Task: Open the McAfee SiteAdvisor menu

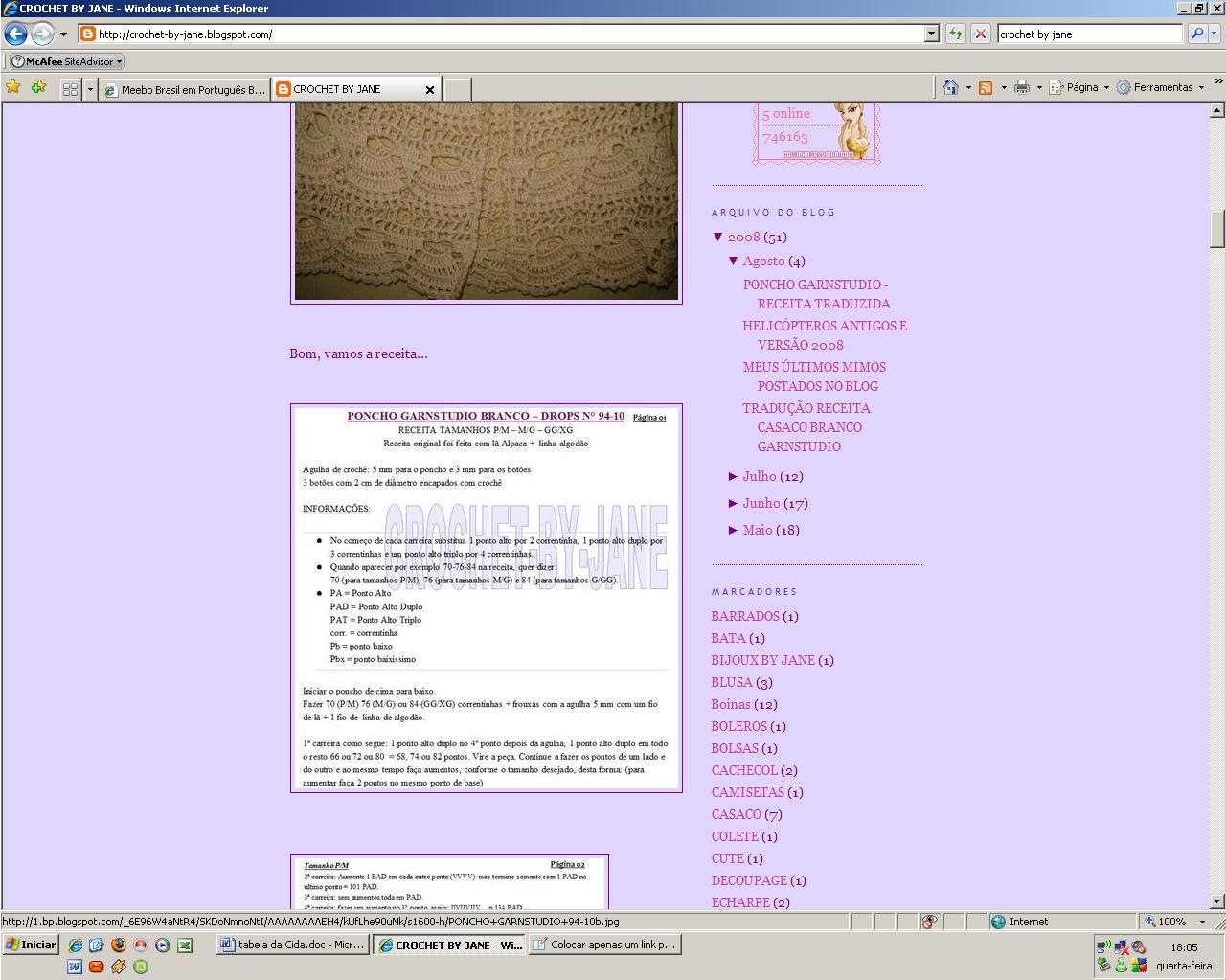Action: (x=67, y=61)
